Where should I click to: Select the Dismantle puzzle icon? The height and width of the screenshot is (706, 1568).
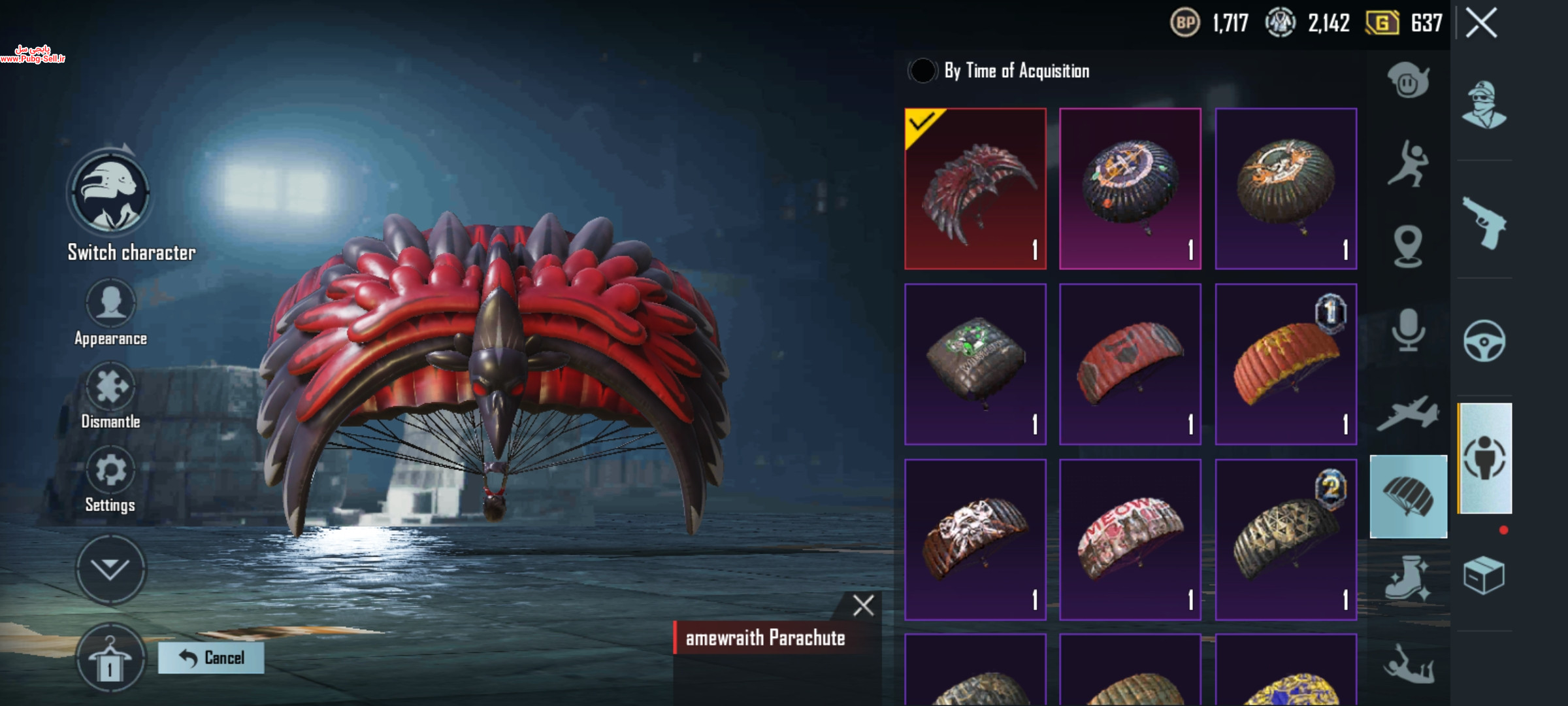point(110,386)
